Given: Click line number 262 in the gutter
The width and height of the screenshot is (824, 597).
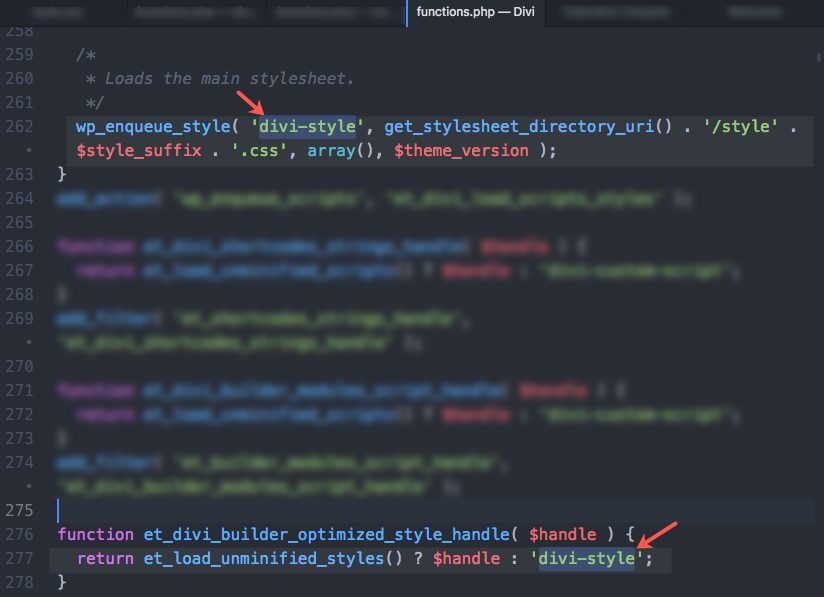Looking at the screenshot, I should (19, 127).
